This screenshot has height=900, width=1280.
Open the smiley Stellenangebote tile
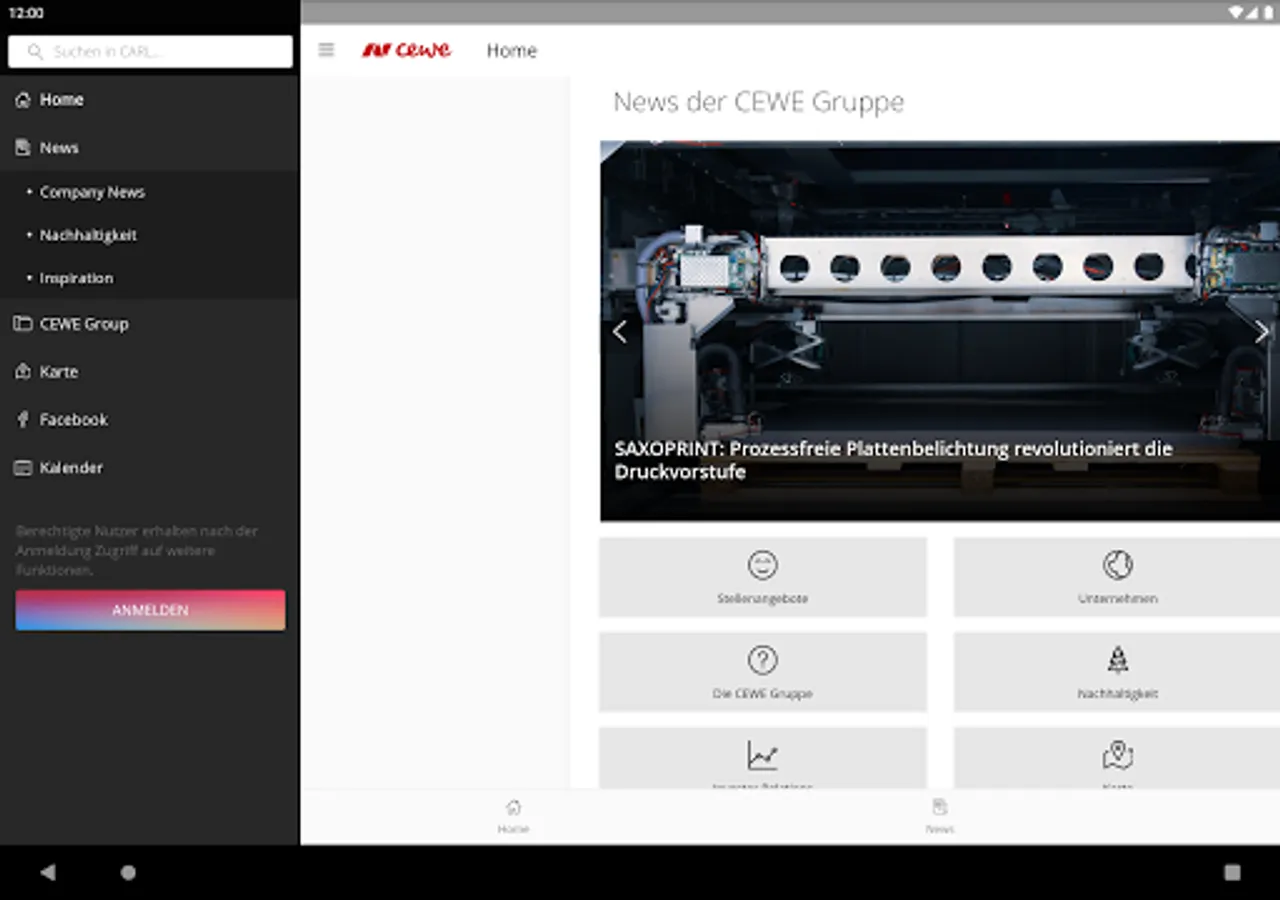pyautogui.click(x=763, y=577)
